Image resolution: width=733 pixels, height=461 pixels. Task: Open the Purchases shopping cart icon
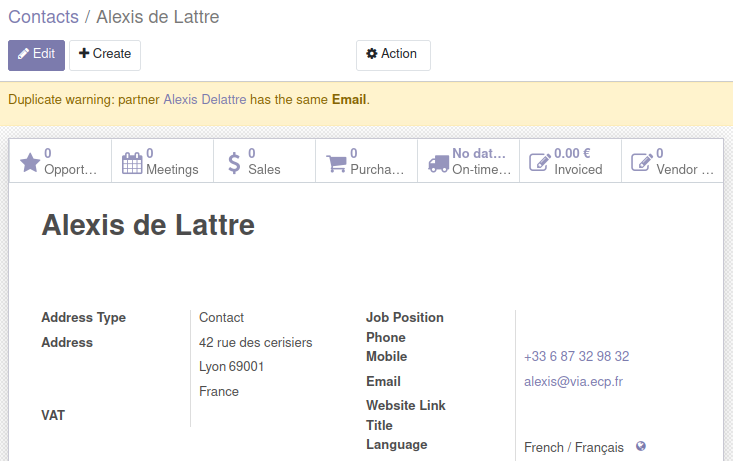(x=336, y=163)
